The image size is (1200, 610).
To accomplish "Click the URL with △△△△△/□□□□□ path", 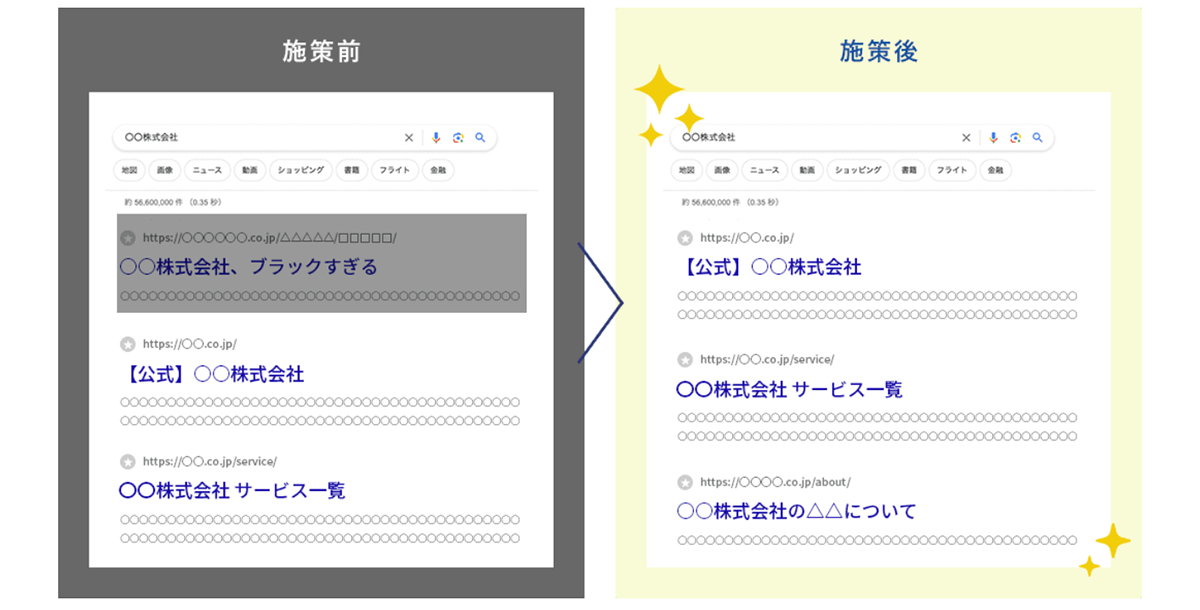I will [270, 238].
